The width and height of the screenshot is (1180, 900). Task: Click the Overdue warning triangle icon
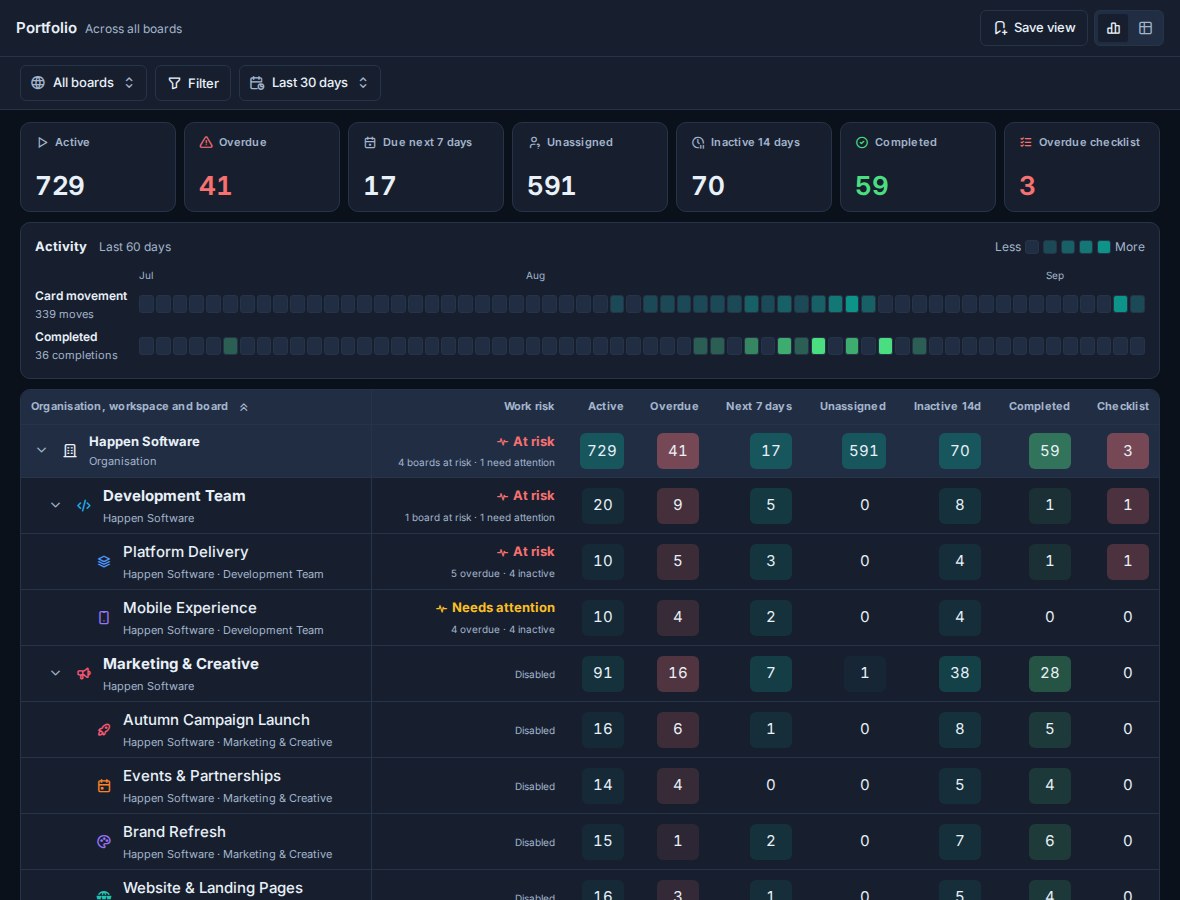coord(206,142)
